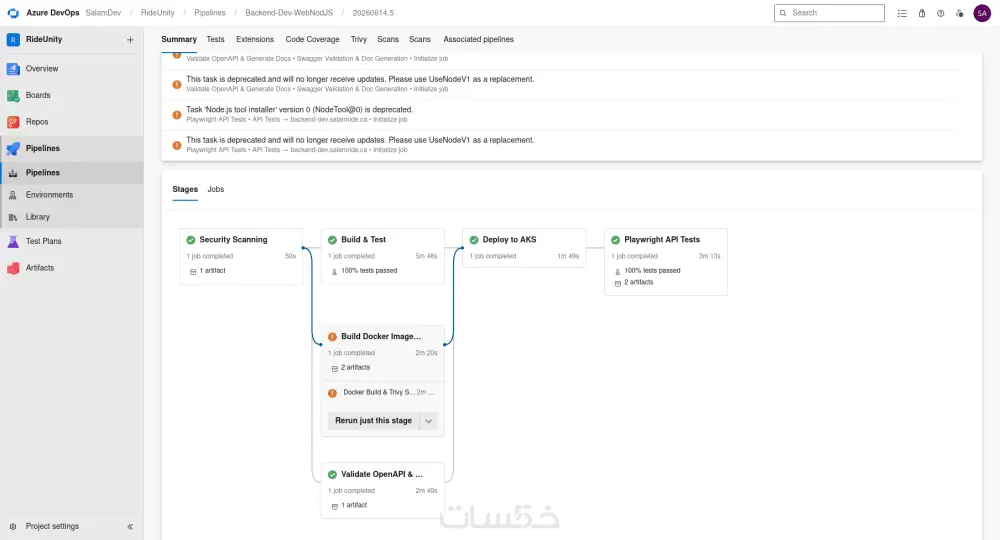Image resolution: width=1000 pixels, height=540 pixels.
Task: Open the Build Docker Image stage title
Action: coord(381,337)
